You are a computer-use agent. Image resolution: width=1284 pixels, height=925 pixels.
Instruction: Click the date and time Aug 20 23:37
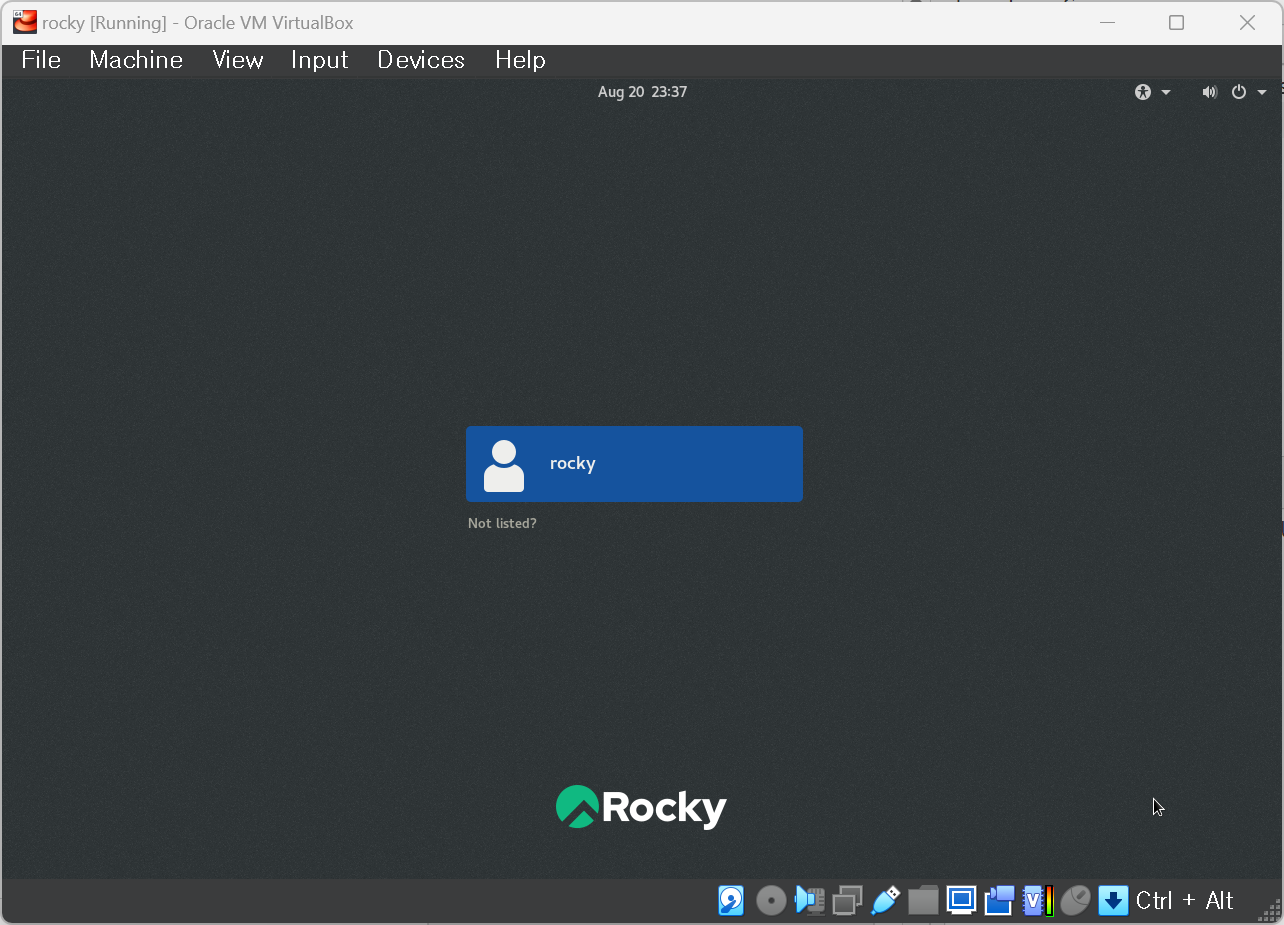pyautogui.click(x=642, y=92)
